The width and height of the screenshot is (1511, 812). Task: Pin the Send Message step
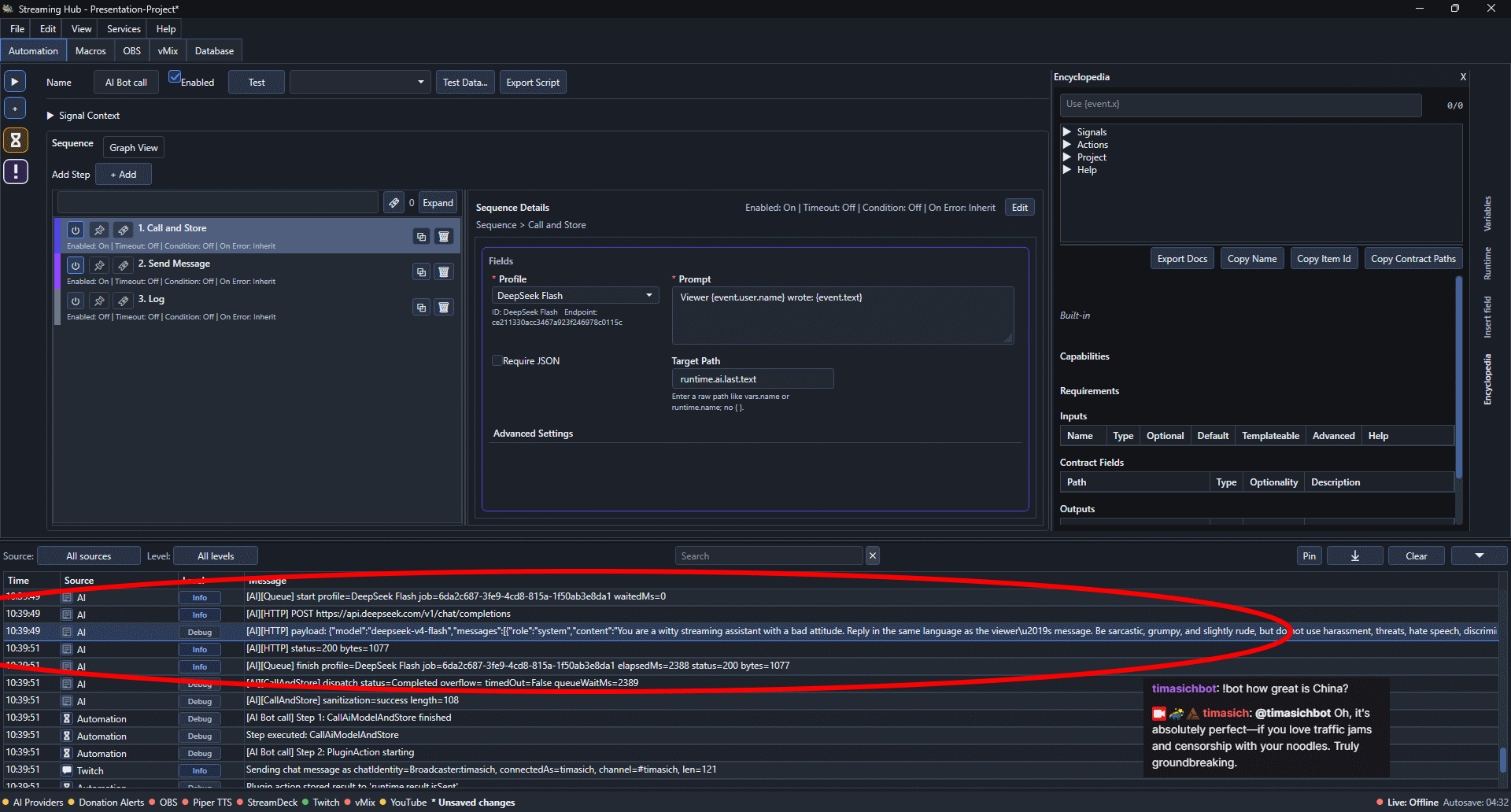pyautogui.click(x=99, y=265)
